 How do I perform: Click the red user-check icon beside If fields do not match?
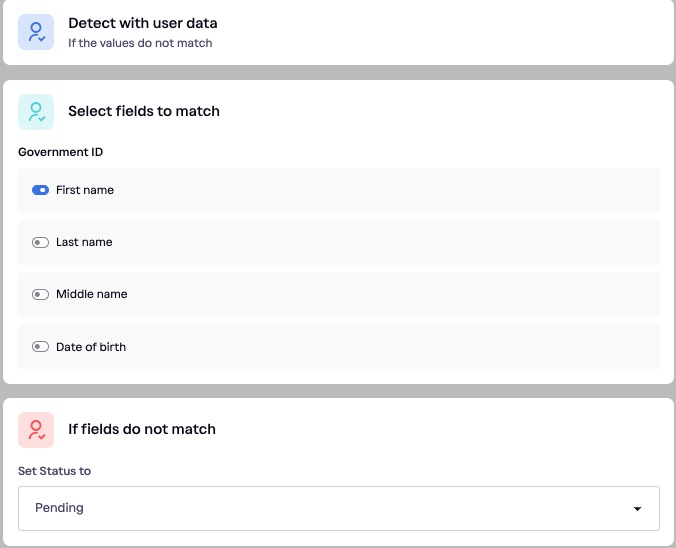(36, 430)
